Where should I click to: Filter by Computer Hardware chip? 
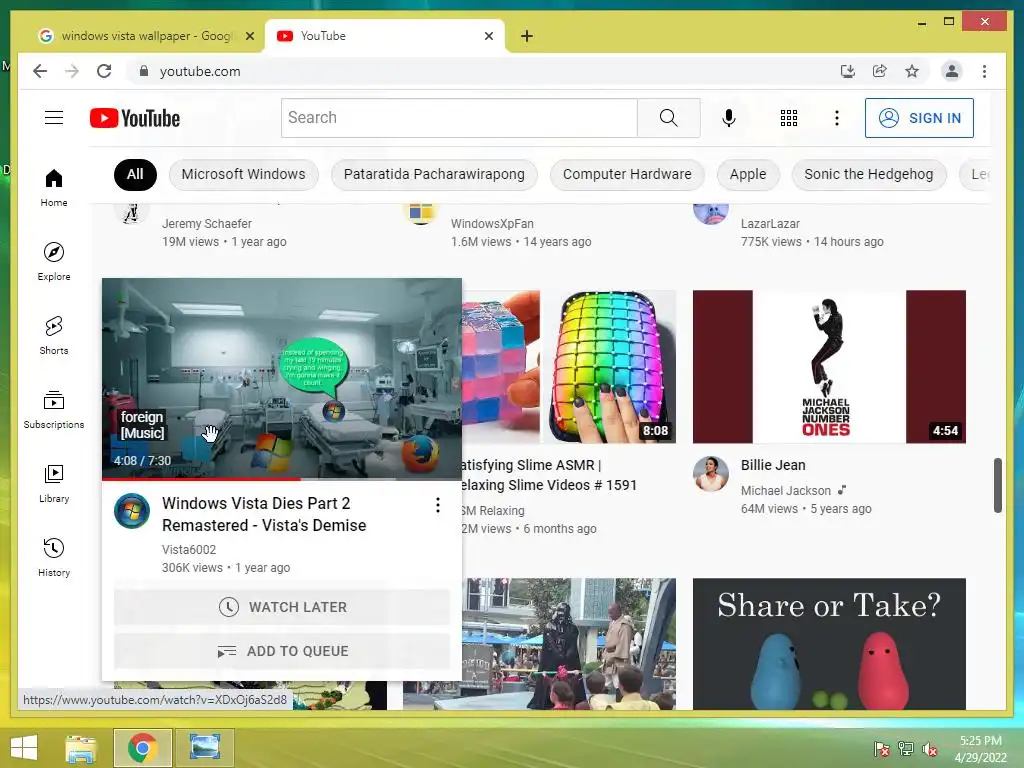[627, 174]
